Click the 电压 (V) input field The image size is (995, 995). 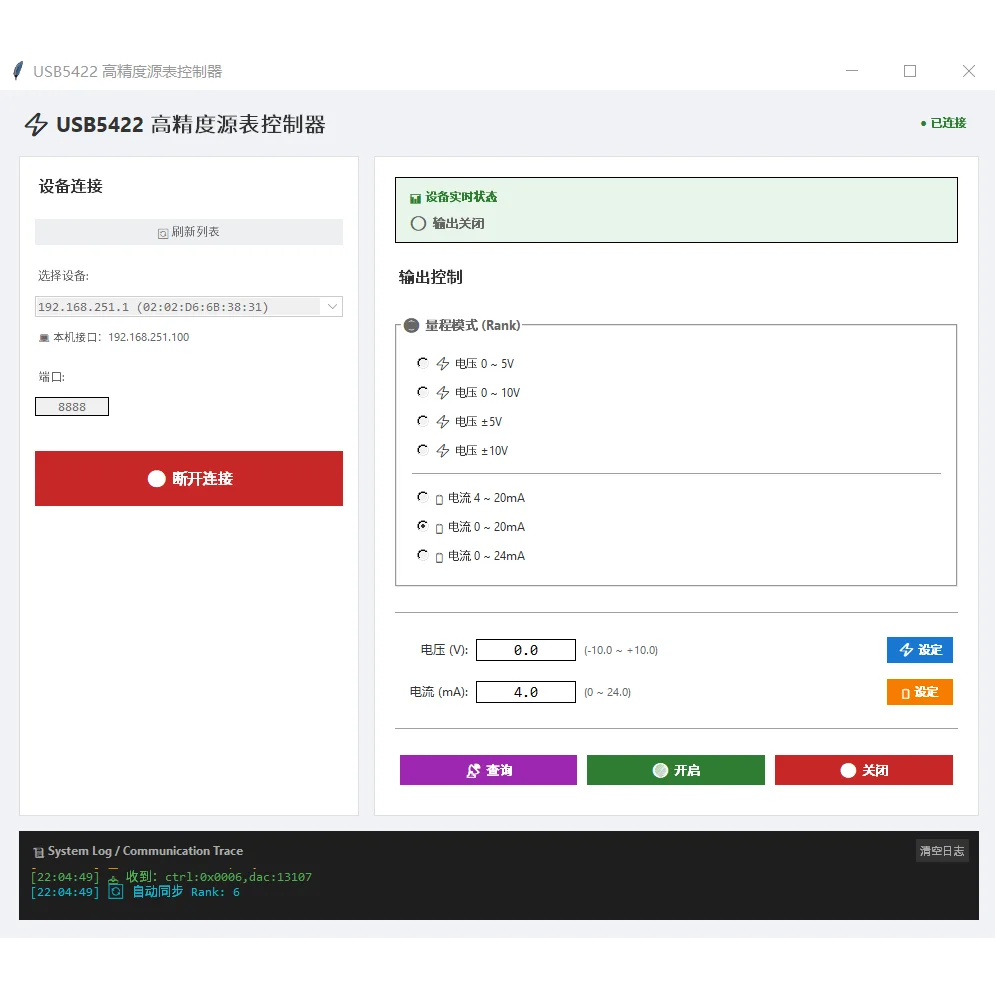point(526,650)
